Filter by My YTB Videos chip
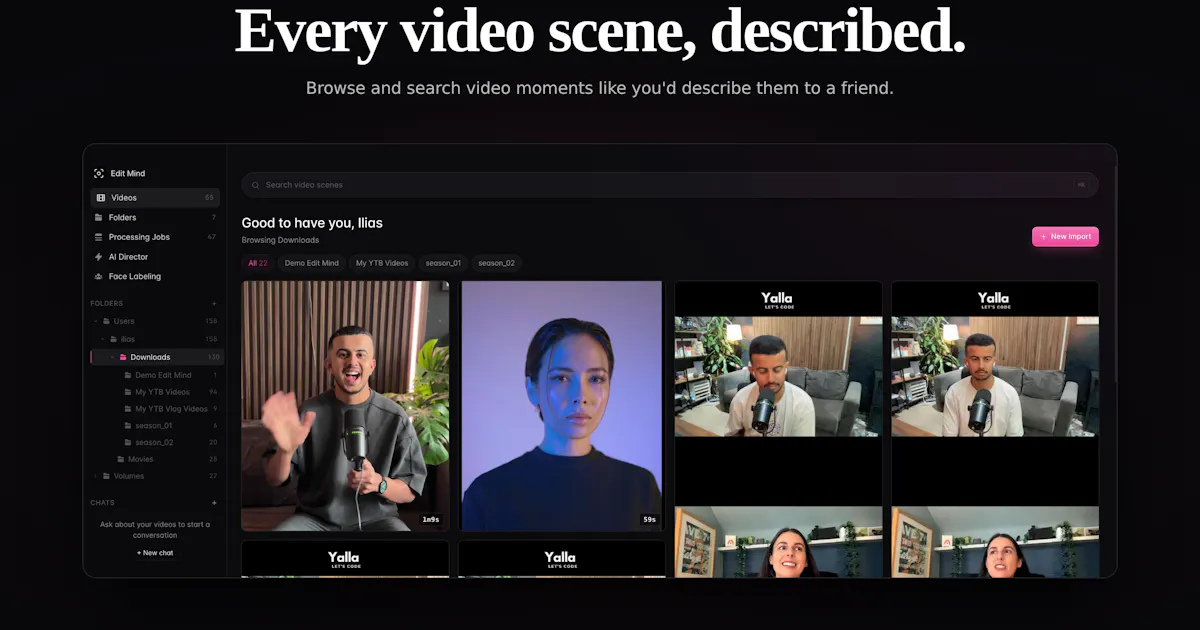This screenshot has width=1200, height=630. (x=382, y=263)
